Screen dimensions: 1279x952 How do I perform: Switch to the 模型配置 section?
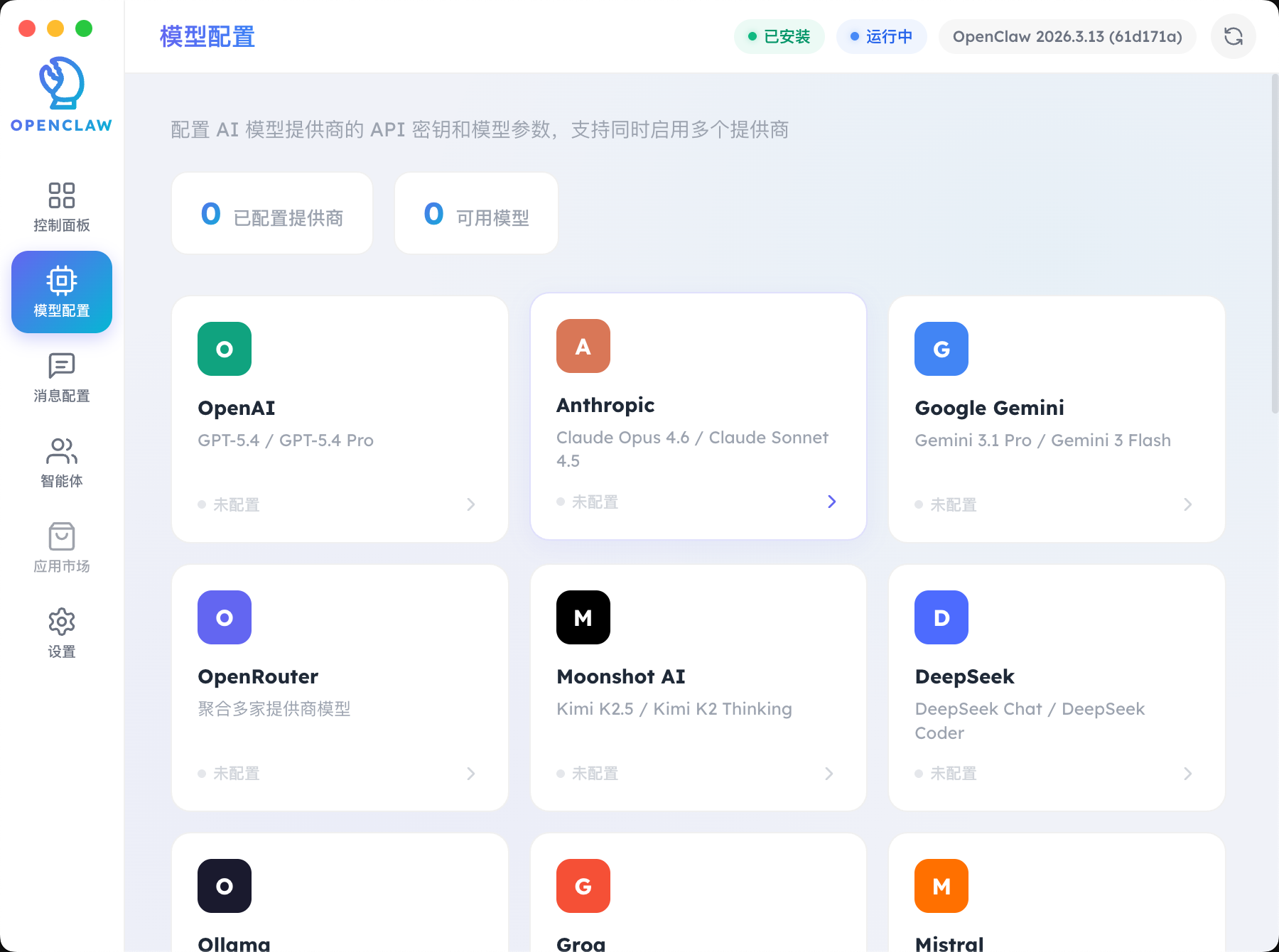pos(62,292)
